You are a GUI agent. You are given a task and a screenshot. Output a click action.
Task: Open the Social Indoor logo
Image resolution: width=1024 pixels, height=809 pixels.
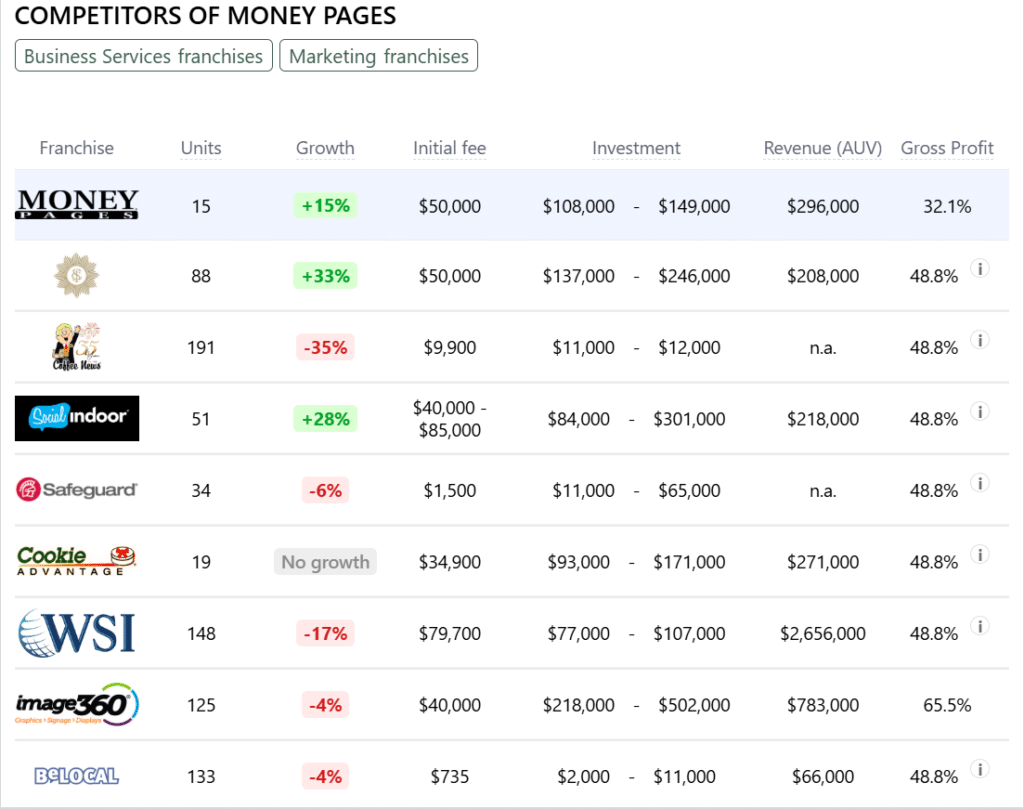click(x=77, y=419)
